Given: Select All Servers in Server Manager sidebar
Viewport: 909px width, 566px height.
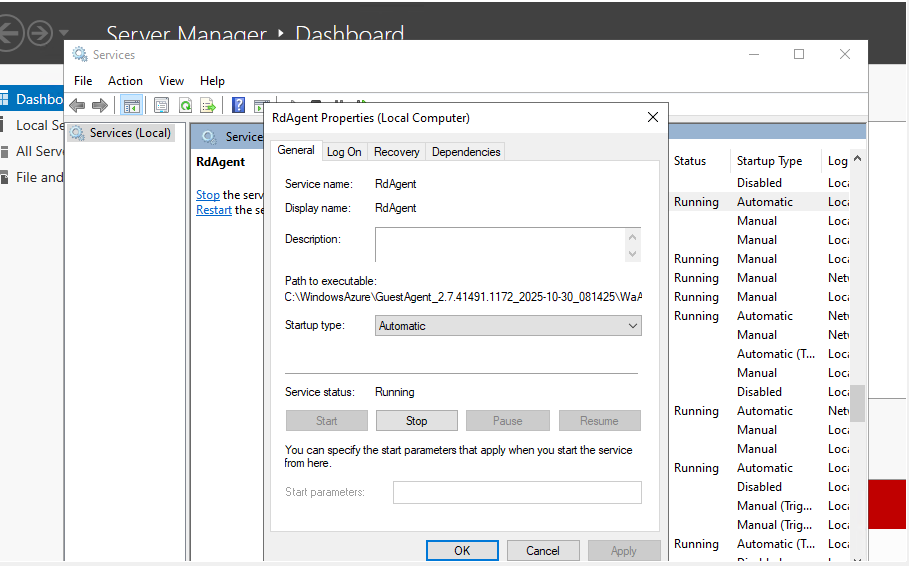Looking at the screenshot, I should [x=32, y=151].
